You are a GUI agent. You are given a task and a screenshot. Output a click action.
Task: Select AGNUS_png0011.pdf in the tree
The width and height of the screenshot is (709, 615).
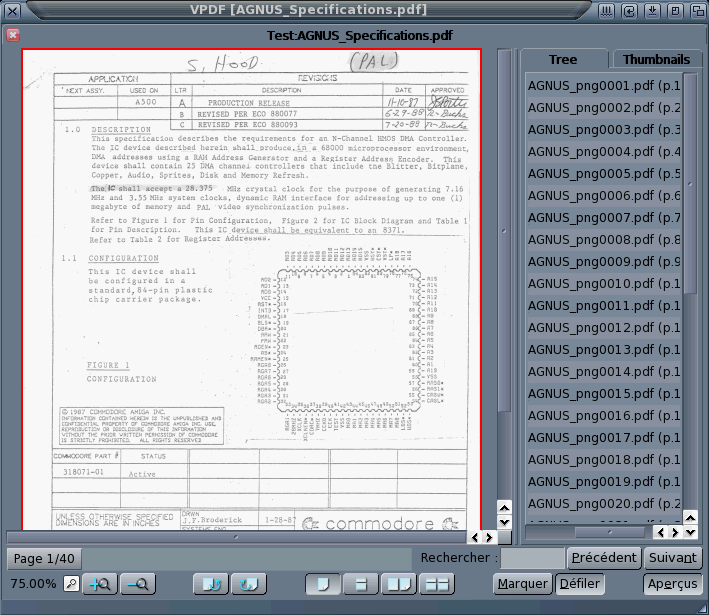tap(604, 306)
